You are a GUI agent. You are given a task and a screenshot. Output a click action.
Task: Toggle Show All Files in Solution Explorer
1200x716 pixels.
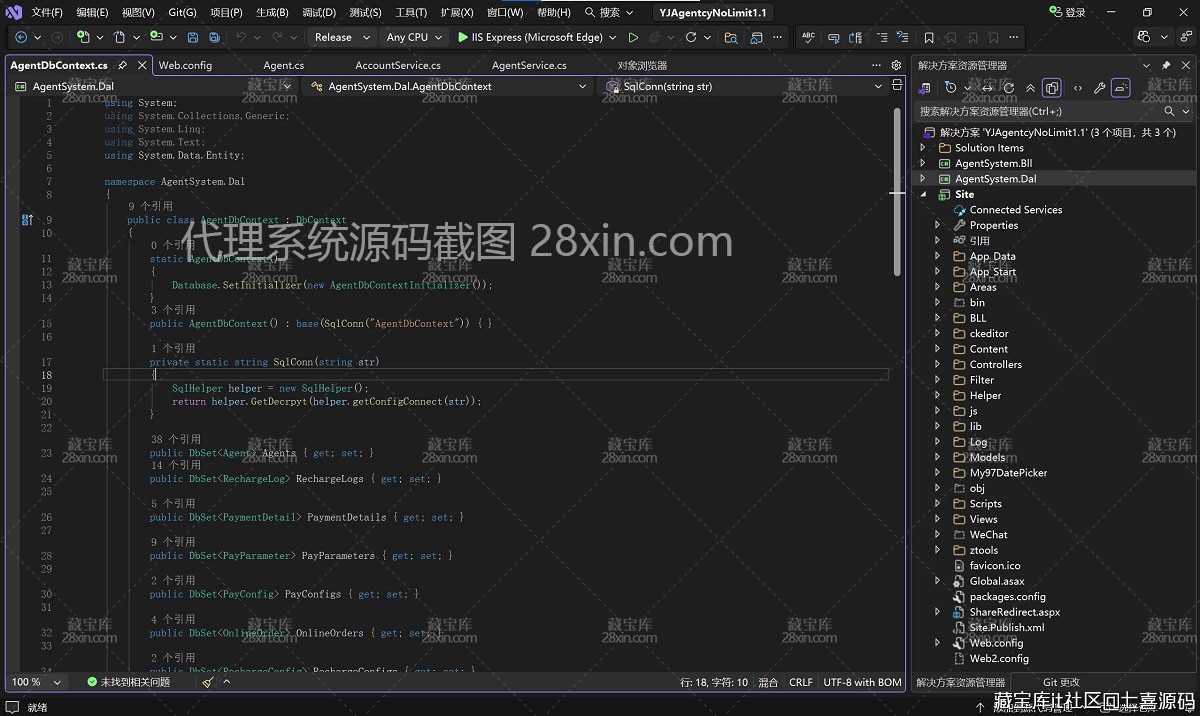1050,88
